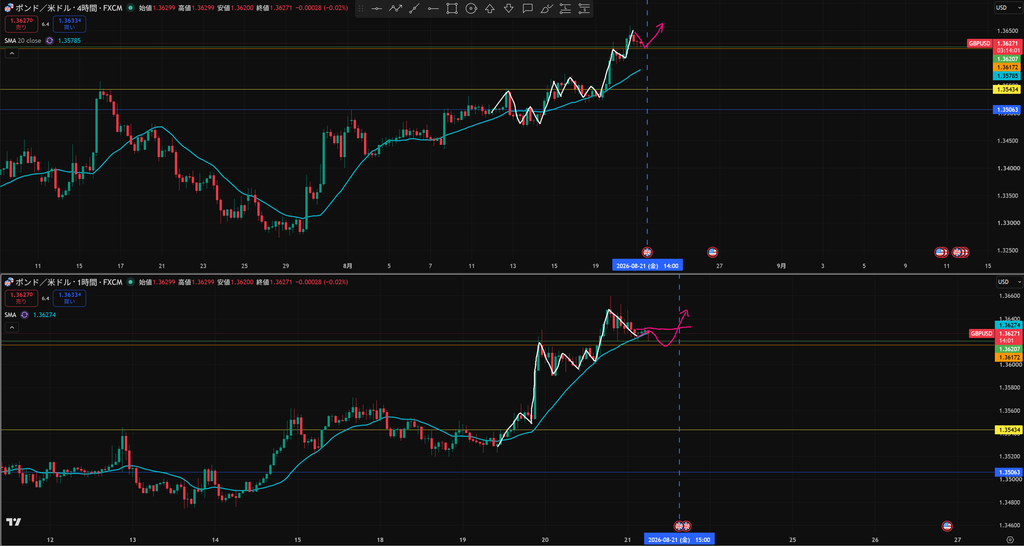Click the buy button 1.36334 on 1-hour chart

click(70, 298)
